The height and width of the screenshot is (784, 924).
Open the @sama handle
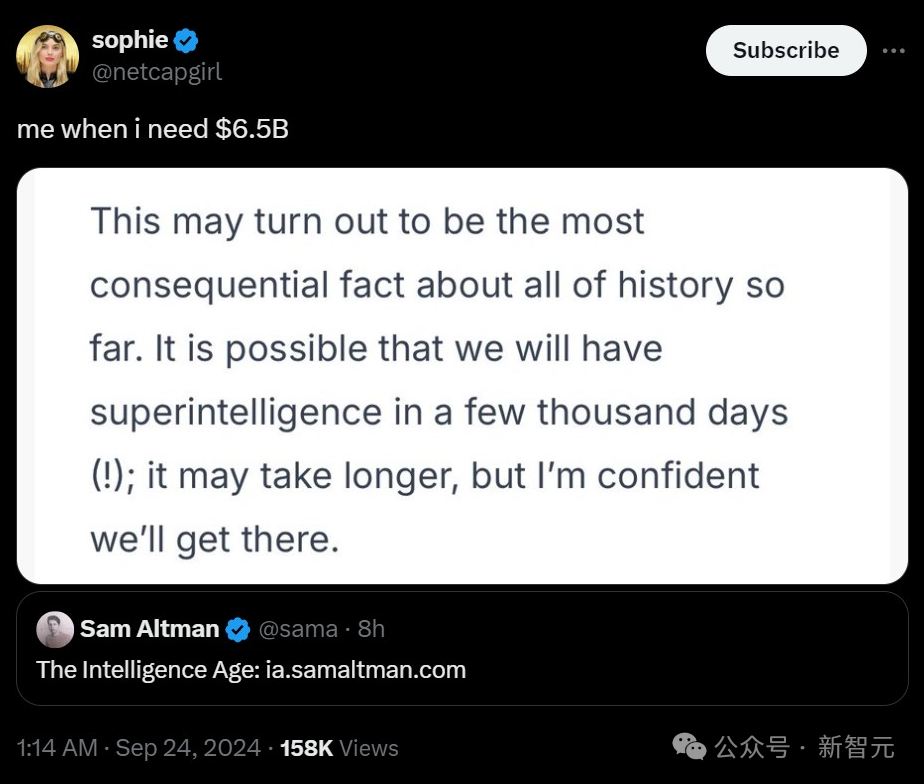point(298,629)
